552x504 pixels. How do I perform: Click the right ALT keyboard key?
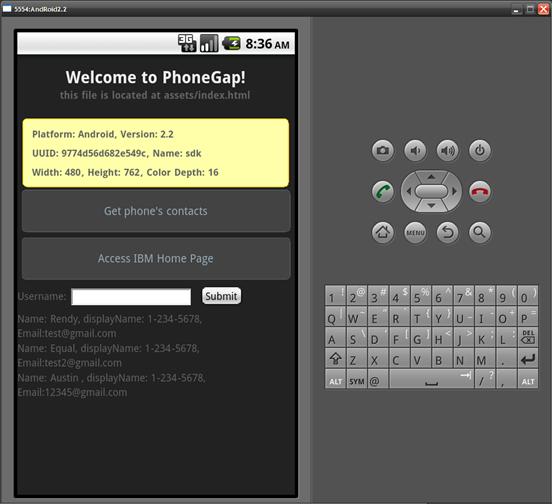(528, 379)
